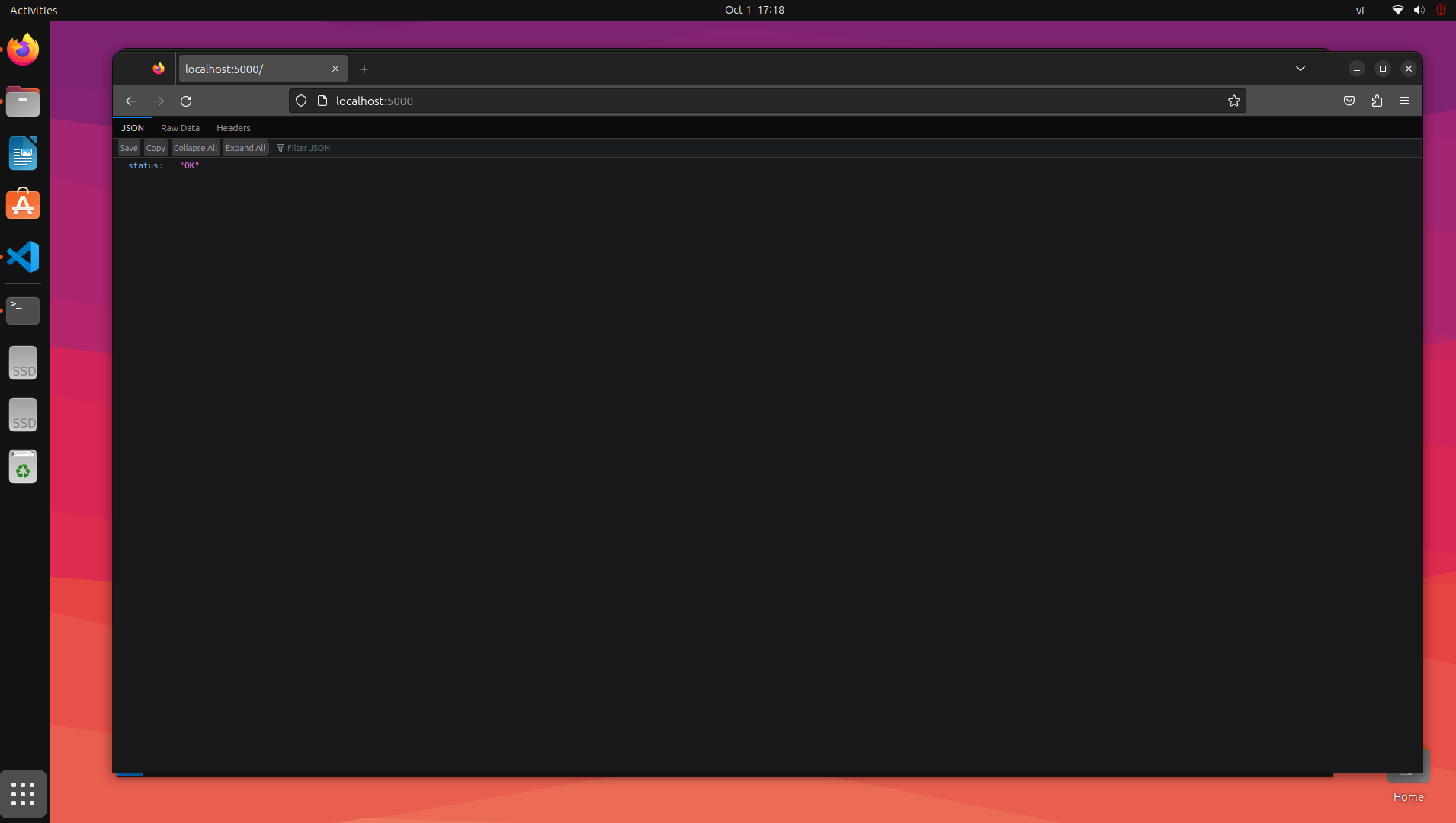Open the Extensions puzzle icon

coord(1377,101)
